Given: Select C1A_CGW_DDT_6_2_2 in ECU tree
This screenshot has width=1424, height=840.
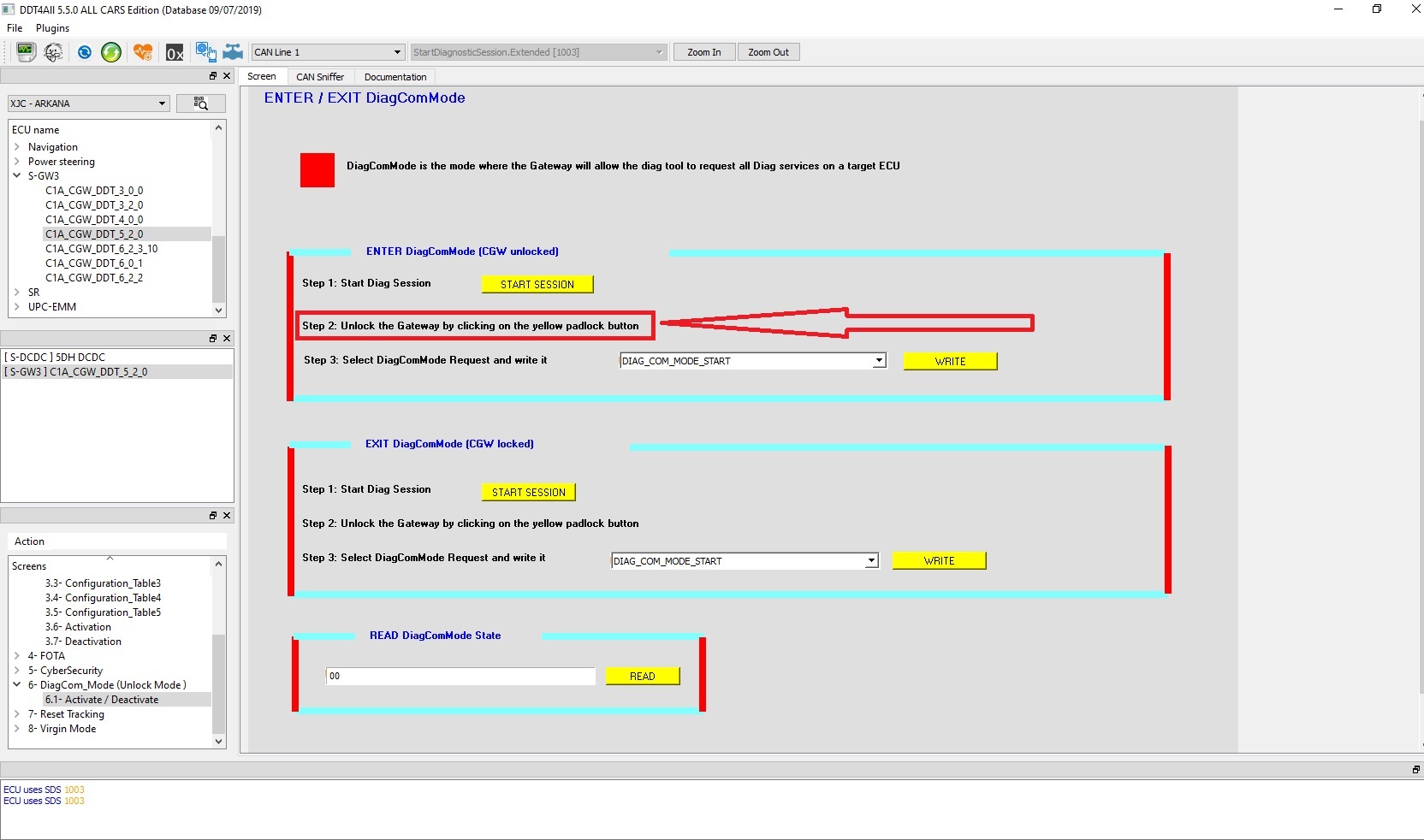Looking at the screenshot, I should pos(94,278).
